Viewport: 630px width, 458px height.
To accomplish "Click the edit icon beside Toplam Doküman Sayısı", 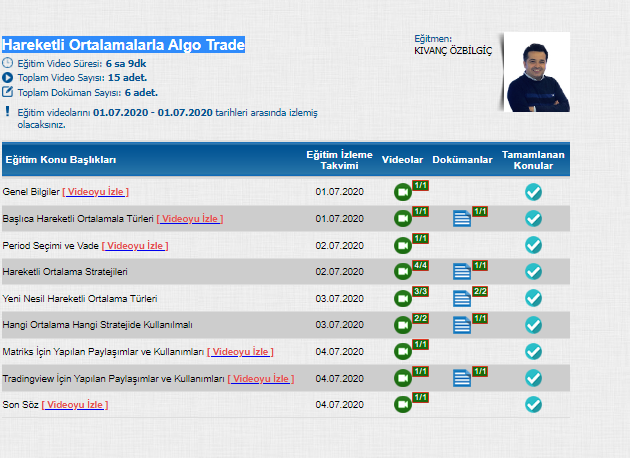I will click(x=8, y=92).
